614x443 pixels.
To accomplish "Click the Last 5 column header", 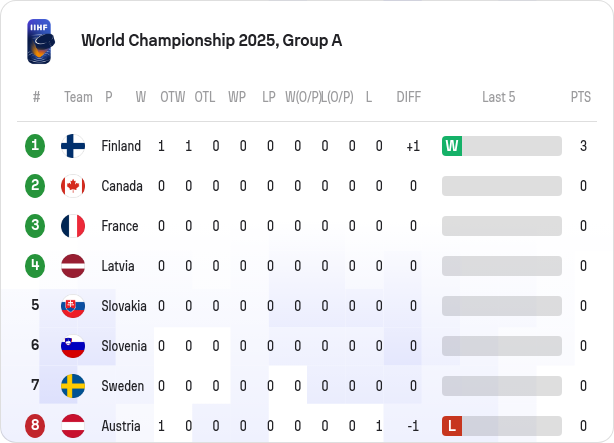I will (498, 97).
